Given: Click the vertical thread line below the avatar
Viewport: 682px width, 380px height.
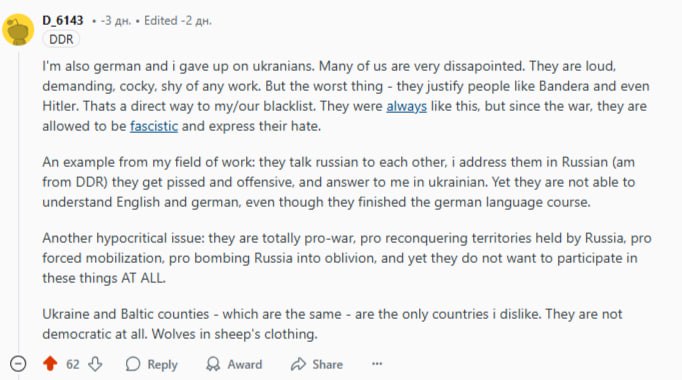Looking at the screenshot, I should pyautogui.click(x=18, y=200).
